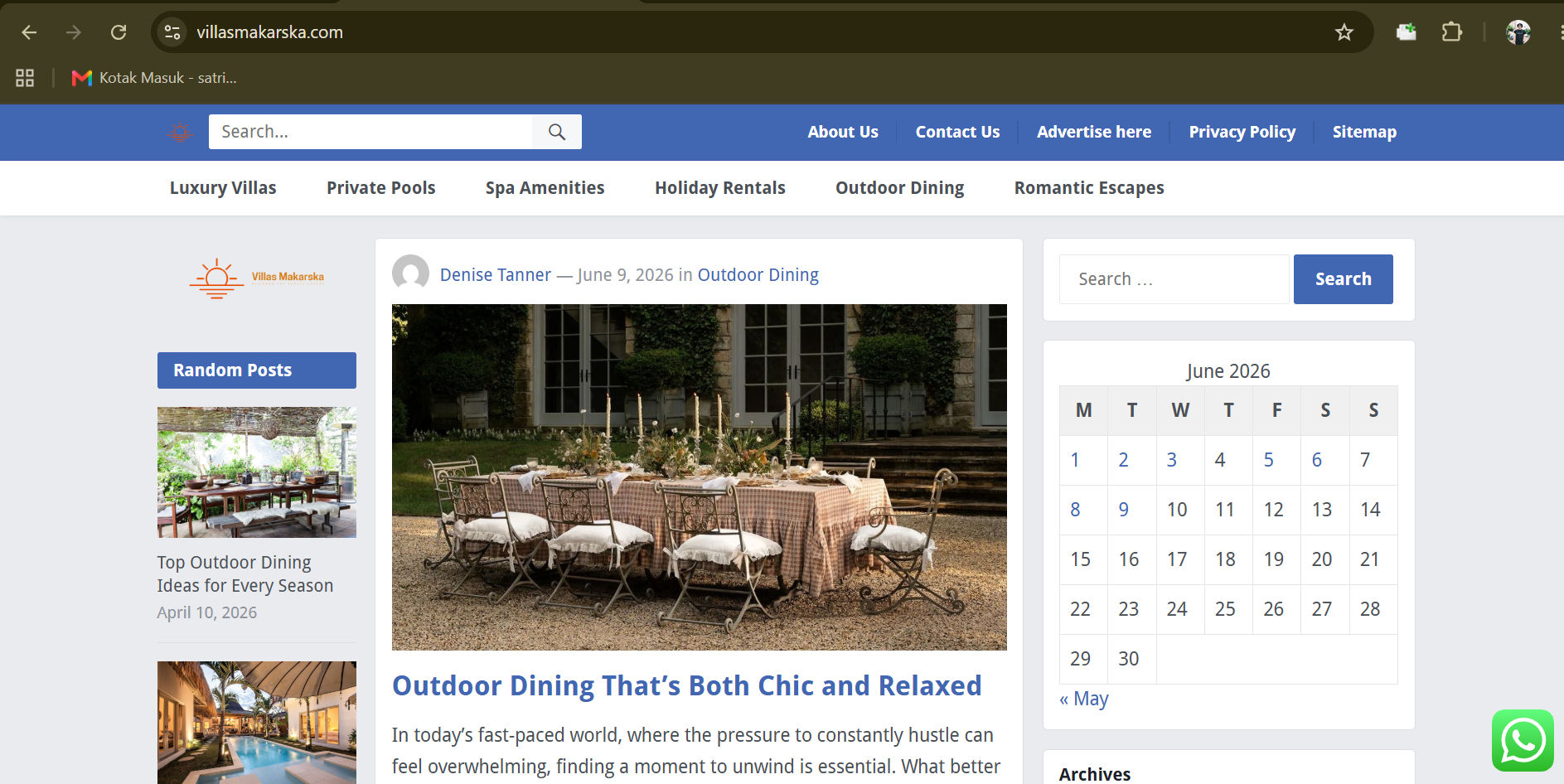Go back using the browser back arrow
This screenshot has width=1564, height=784.
[x=29, y=32]
